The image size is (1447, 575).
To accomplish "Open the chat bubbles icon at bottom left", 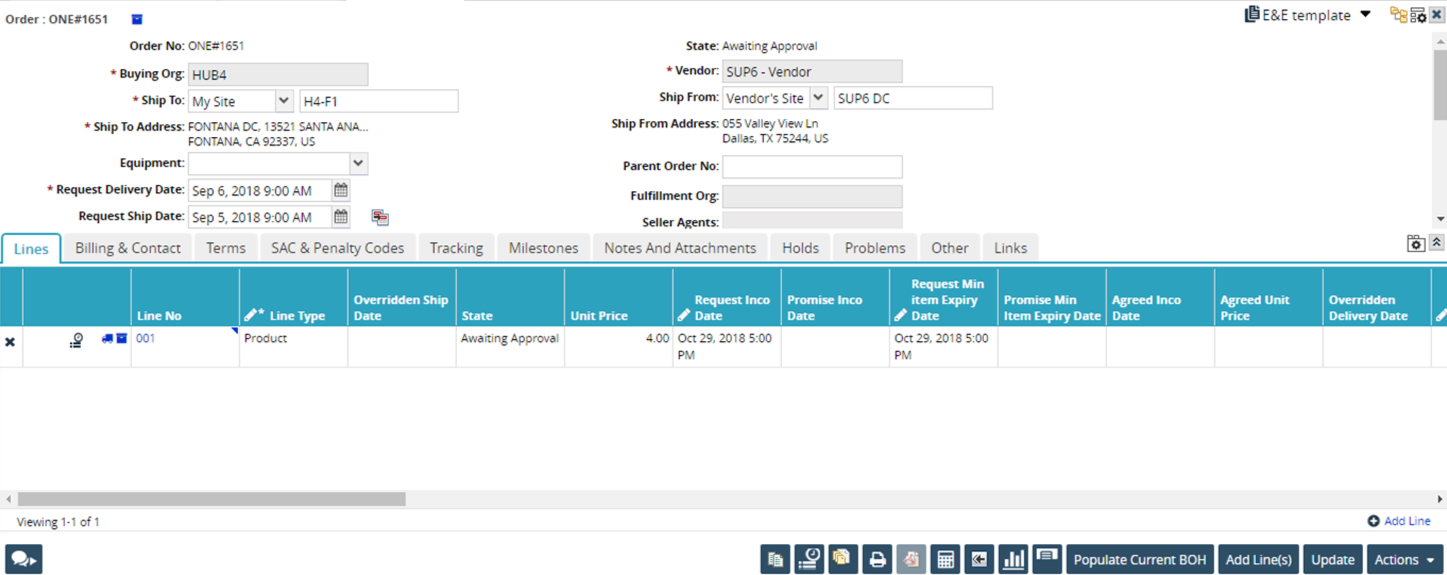I will [x=23, y=560].
